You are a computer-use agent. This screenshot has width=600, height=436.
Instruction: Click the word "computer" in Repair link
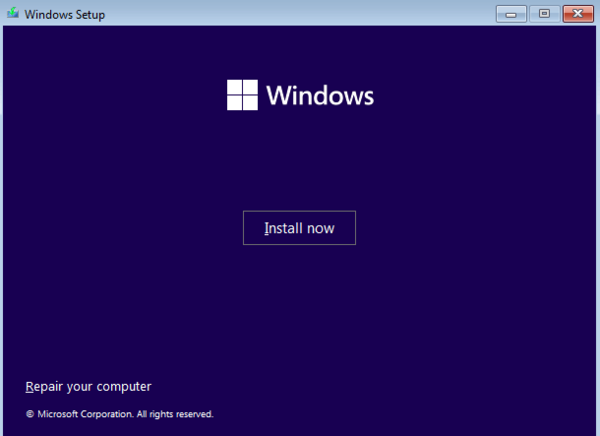pos(124,386)
